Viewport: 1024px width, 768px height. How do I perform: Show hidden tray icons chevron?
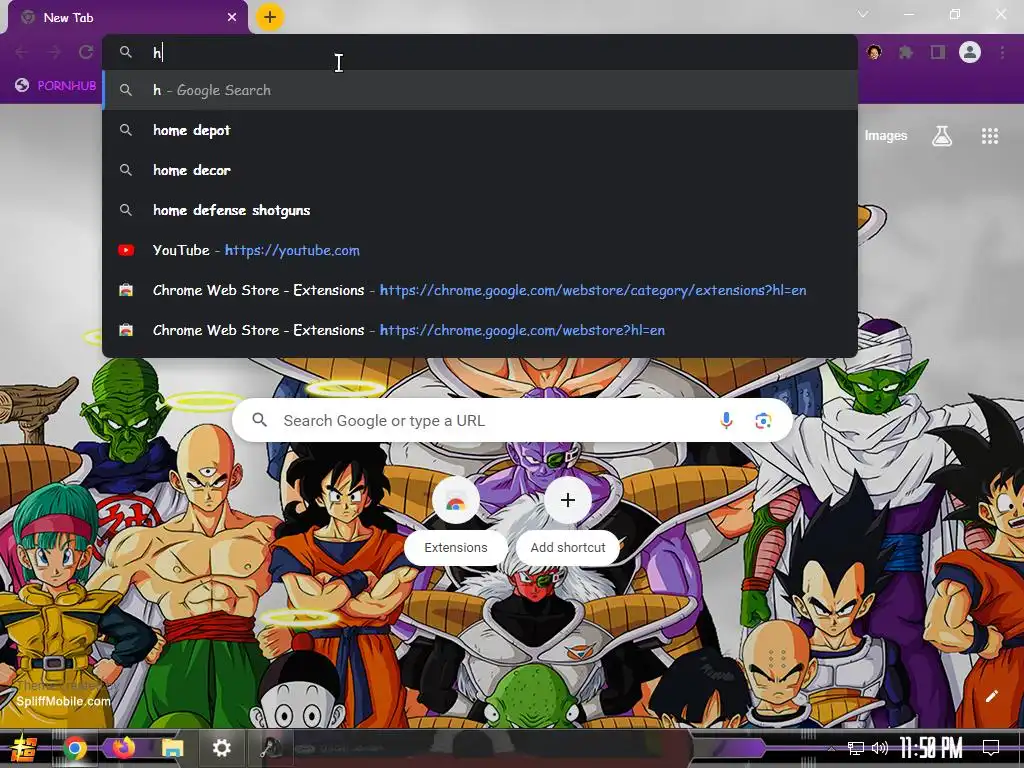831,748
